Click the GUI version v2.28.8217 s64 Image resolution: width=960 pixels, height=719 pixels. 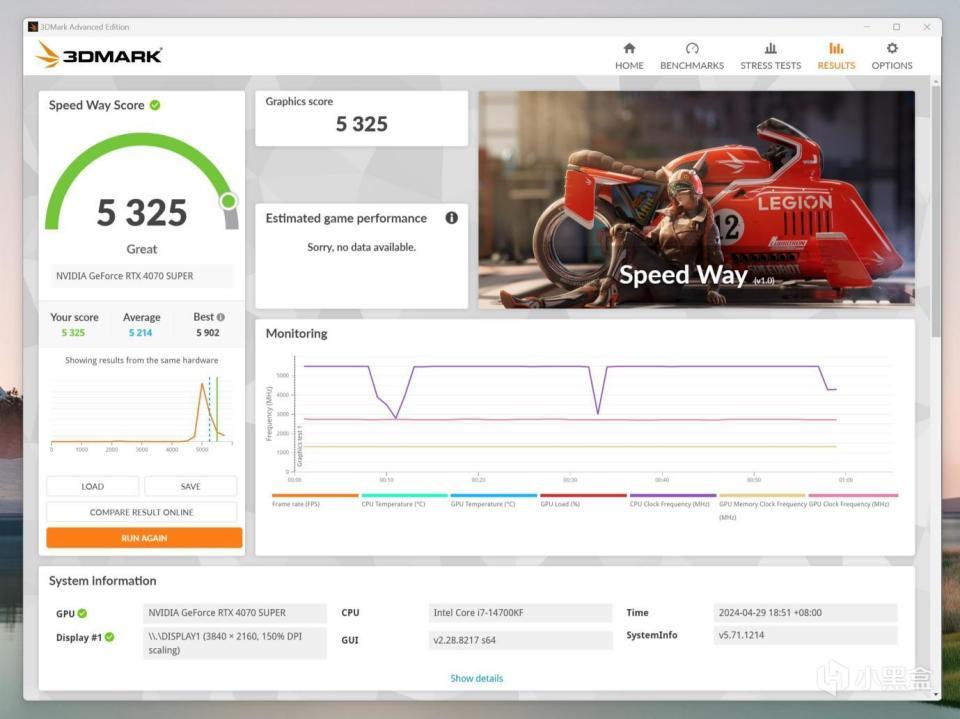(520, 640)
